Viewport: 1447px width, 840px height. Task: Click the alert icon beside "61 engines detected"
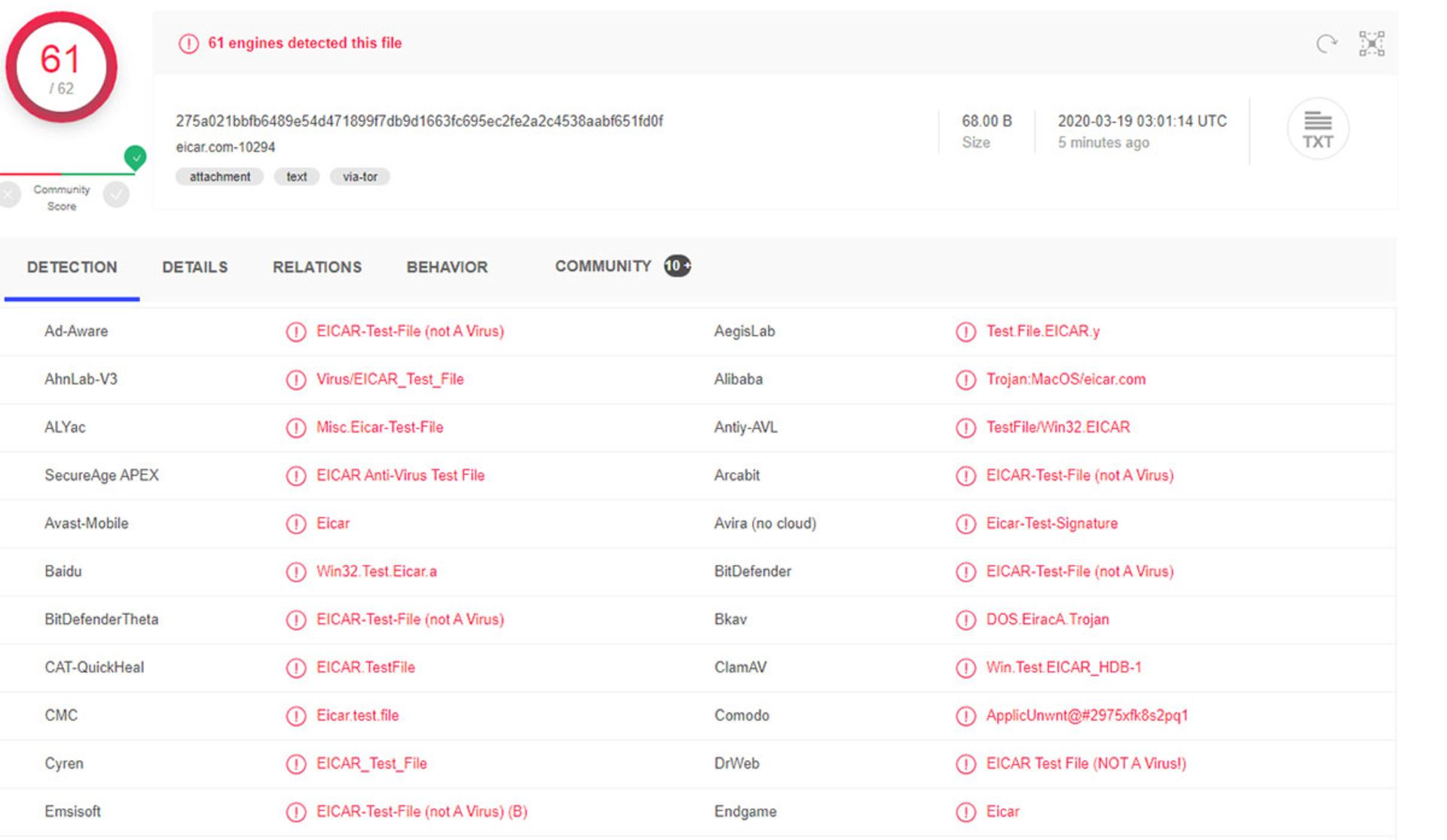coord(188,44)
